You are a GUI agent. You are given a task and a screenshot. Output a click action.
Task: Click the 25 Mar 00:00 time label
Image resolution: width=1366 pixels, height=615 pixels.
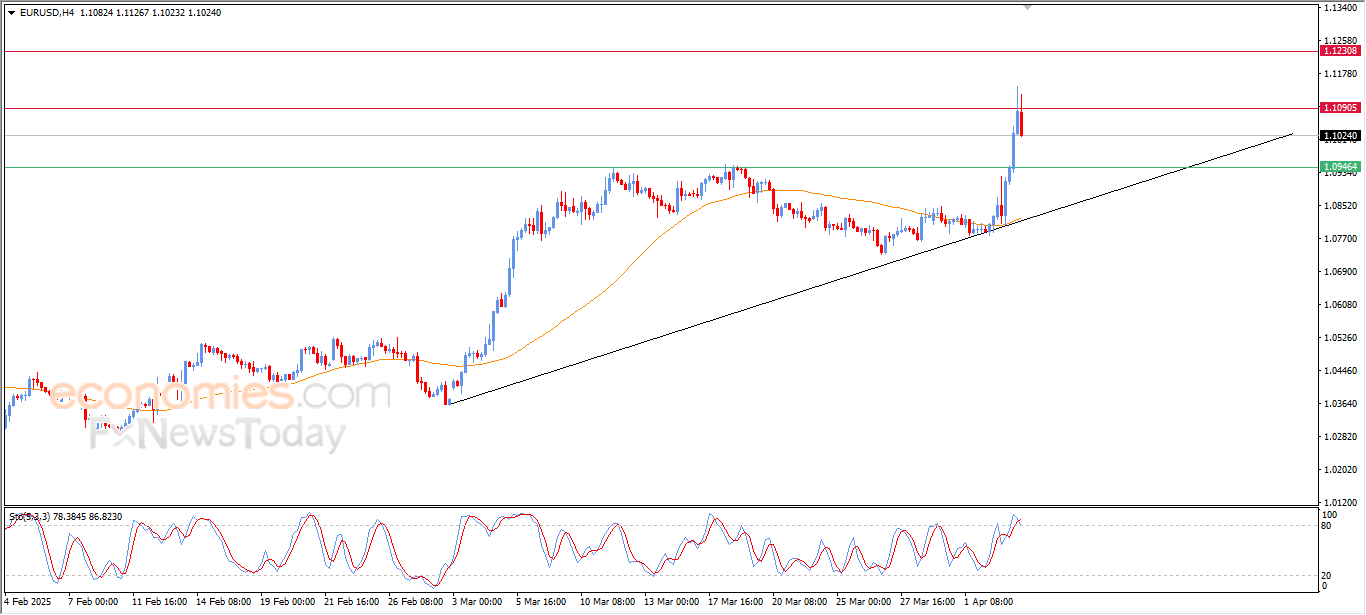point(864,602)
